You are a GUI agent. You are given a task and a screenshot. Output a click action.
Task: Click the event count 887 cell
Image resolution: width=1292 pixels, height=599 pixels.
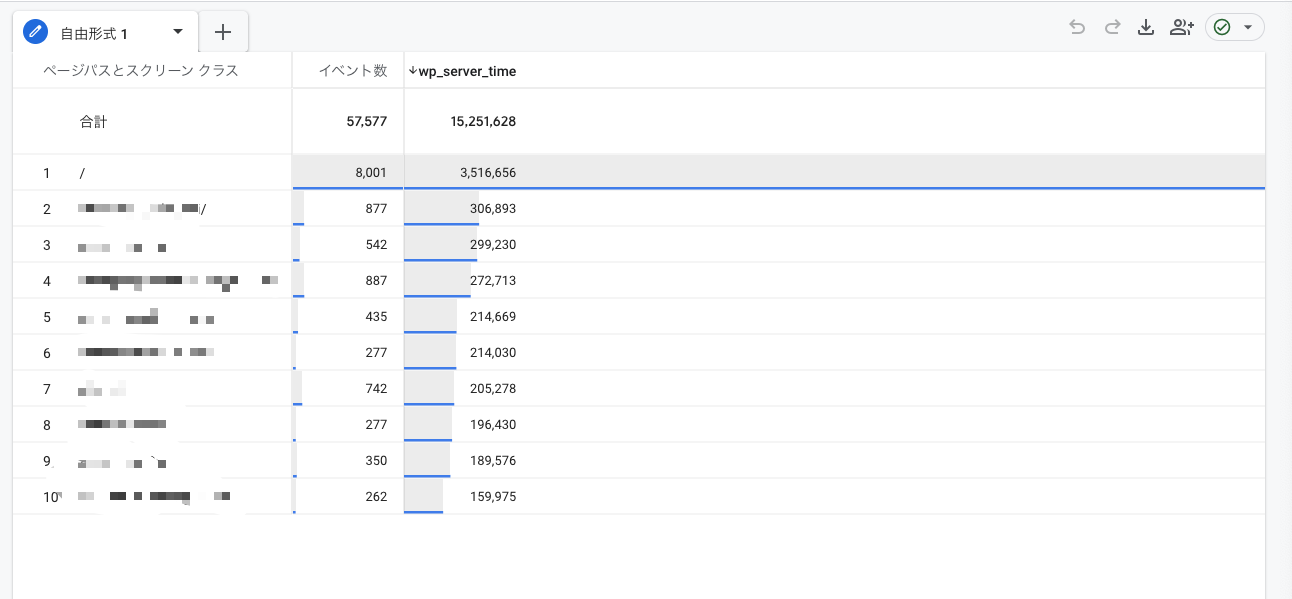pos(376,281)
